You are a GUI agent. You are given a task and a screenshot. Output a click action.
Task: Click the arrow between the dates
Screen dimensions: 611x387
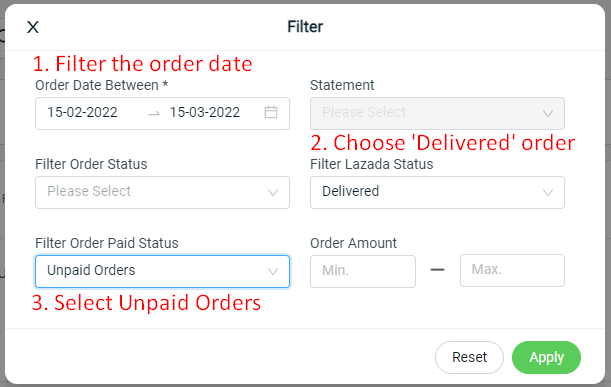(154, 113)
